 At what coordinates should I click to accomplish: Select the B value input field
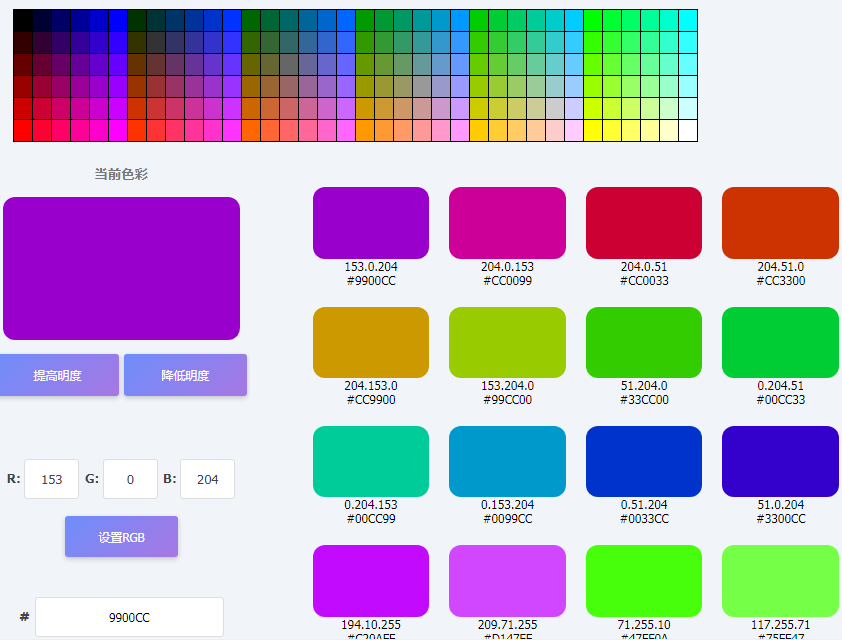tap(207, 479)
